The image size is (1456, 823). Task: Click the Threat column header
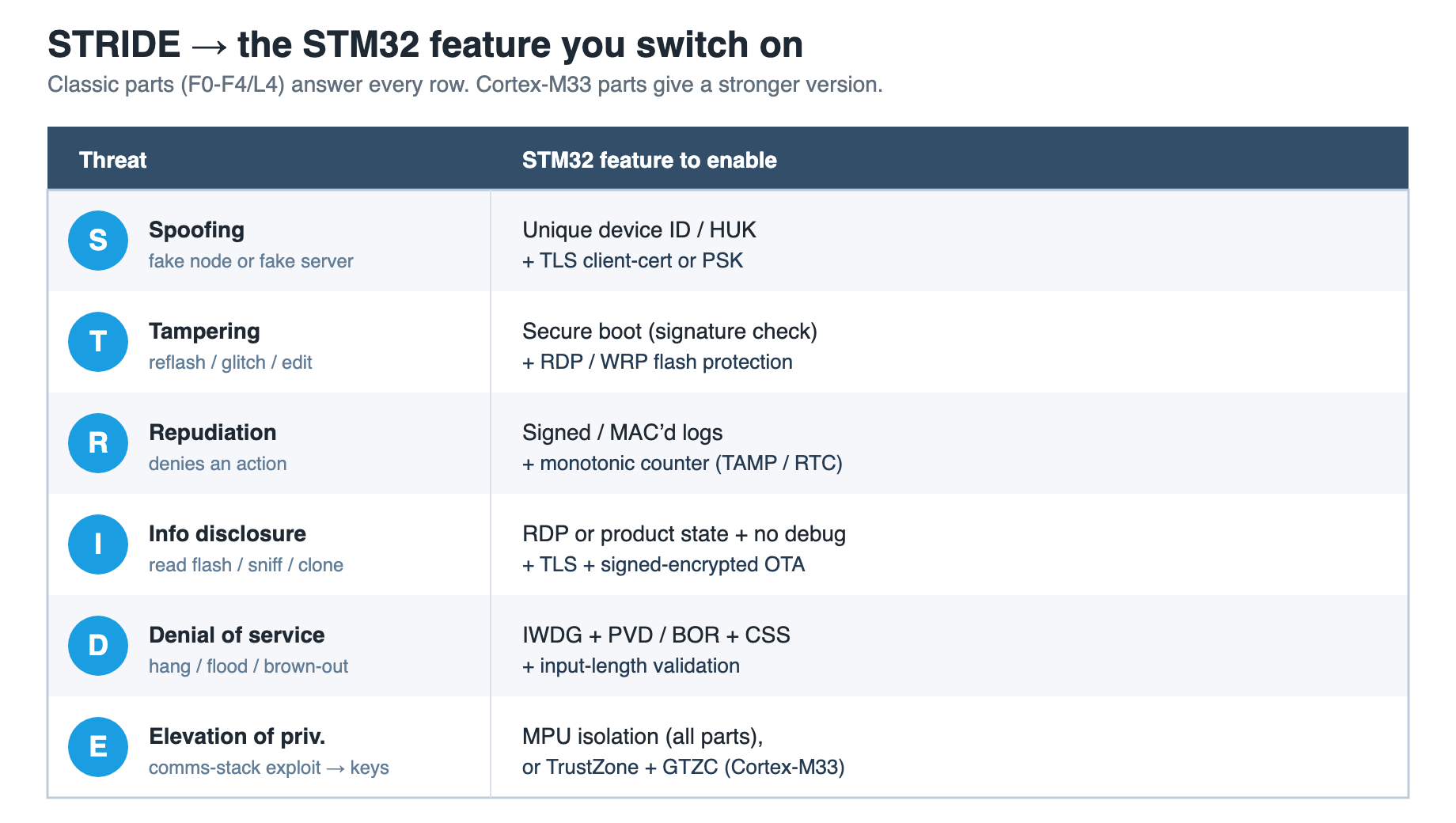click(x=113, y=160)
